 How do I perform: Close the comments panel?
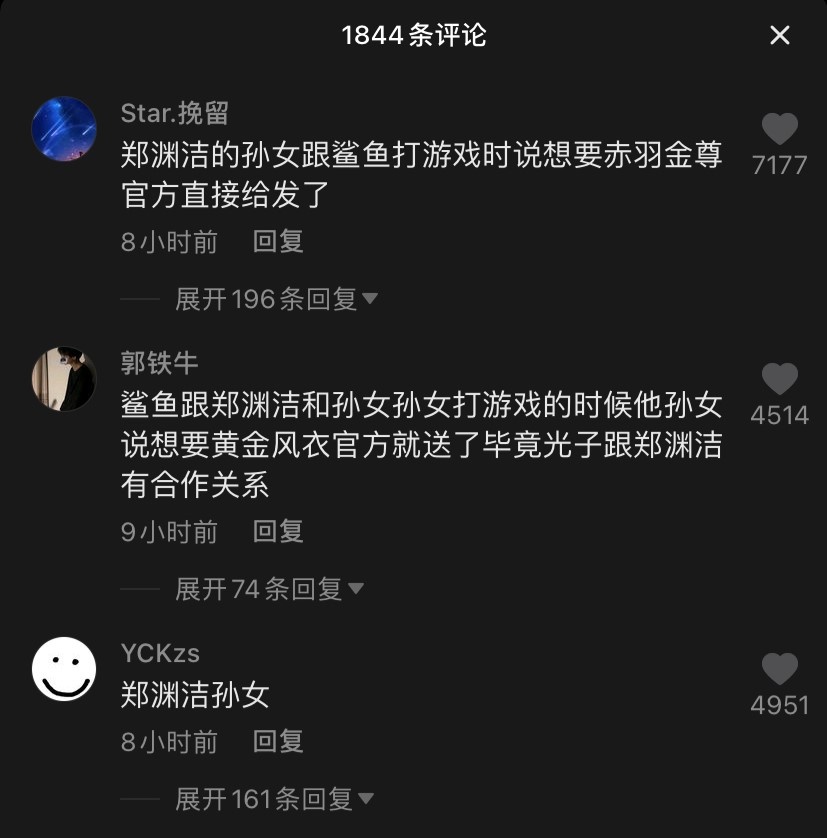pos(780,36)
